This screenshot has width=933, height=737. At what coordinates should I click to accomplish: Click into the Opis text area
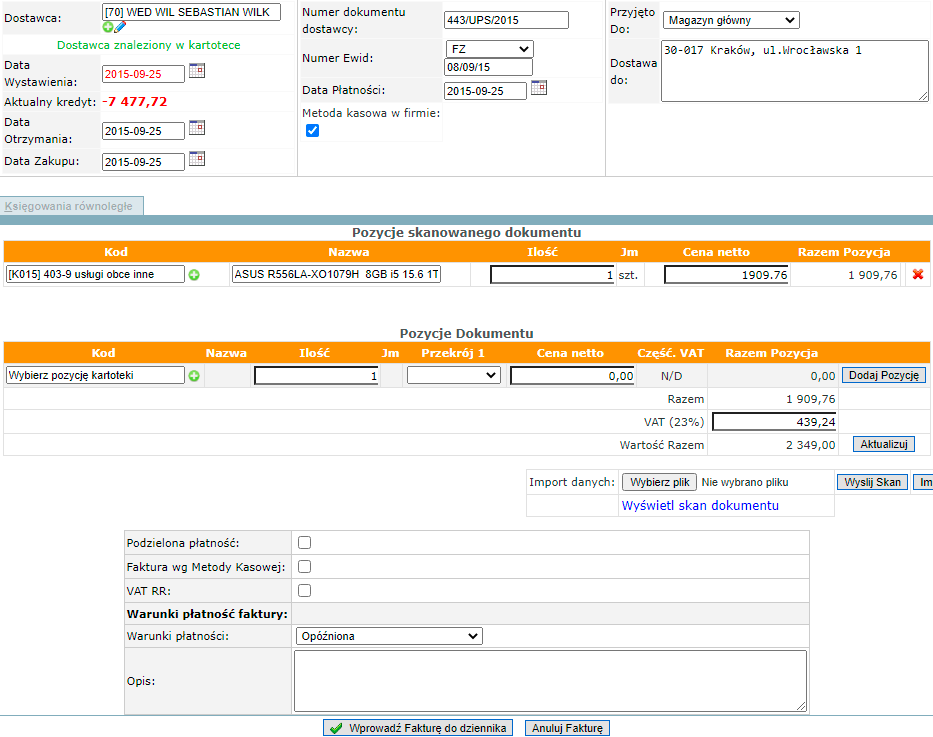(x=550, y=681)
